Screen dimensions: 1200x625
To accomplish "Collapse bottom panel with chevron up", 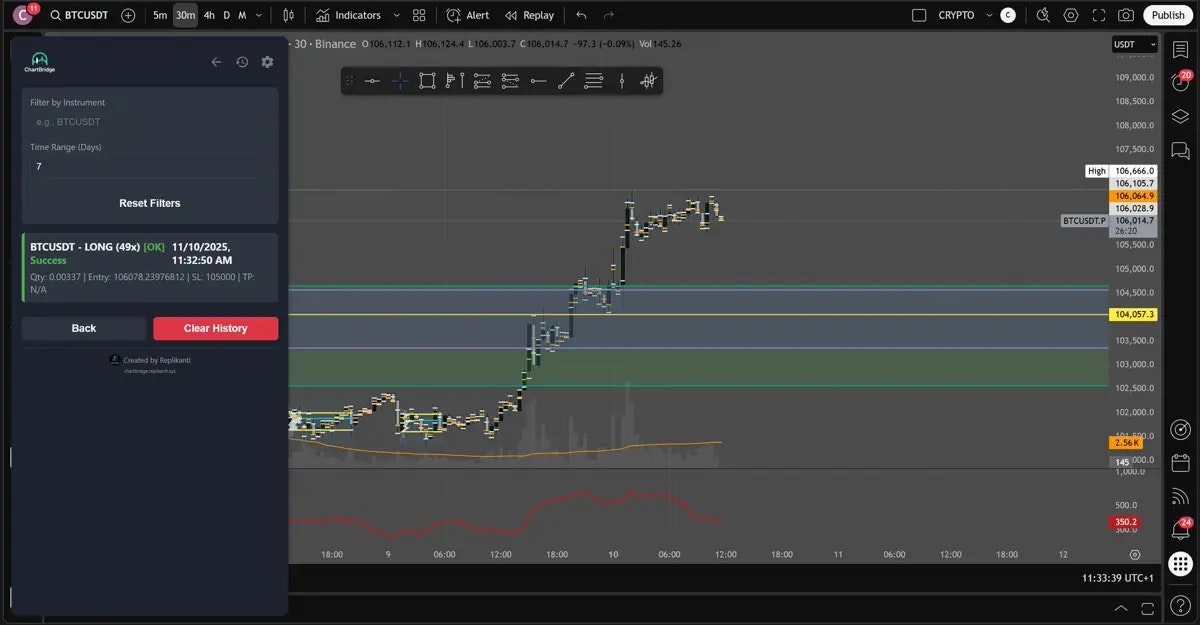I will point(1121,608).
